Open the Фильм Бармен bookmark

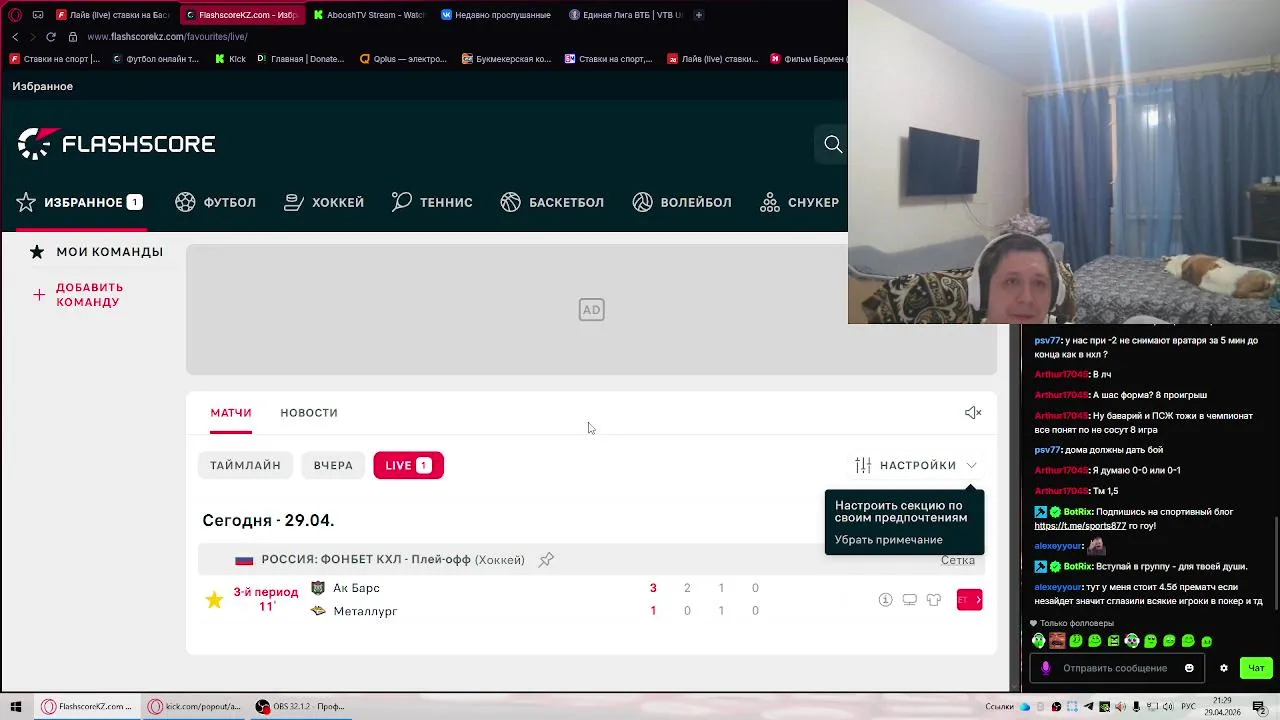[808, 59]
